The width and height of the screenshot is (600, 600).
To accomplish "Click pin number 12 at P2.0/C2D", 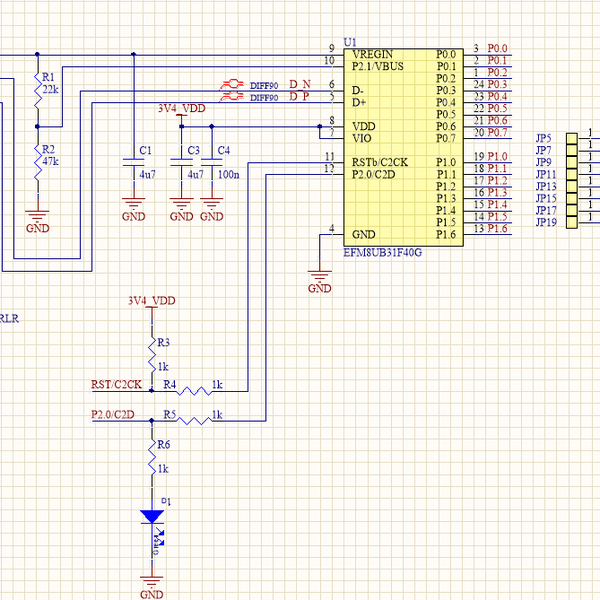I will click(x=329, y=168).
